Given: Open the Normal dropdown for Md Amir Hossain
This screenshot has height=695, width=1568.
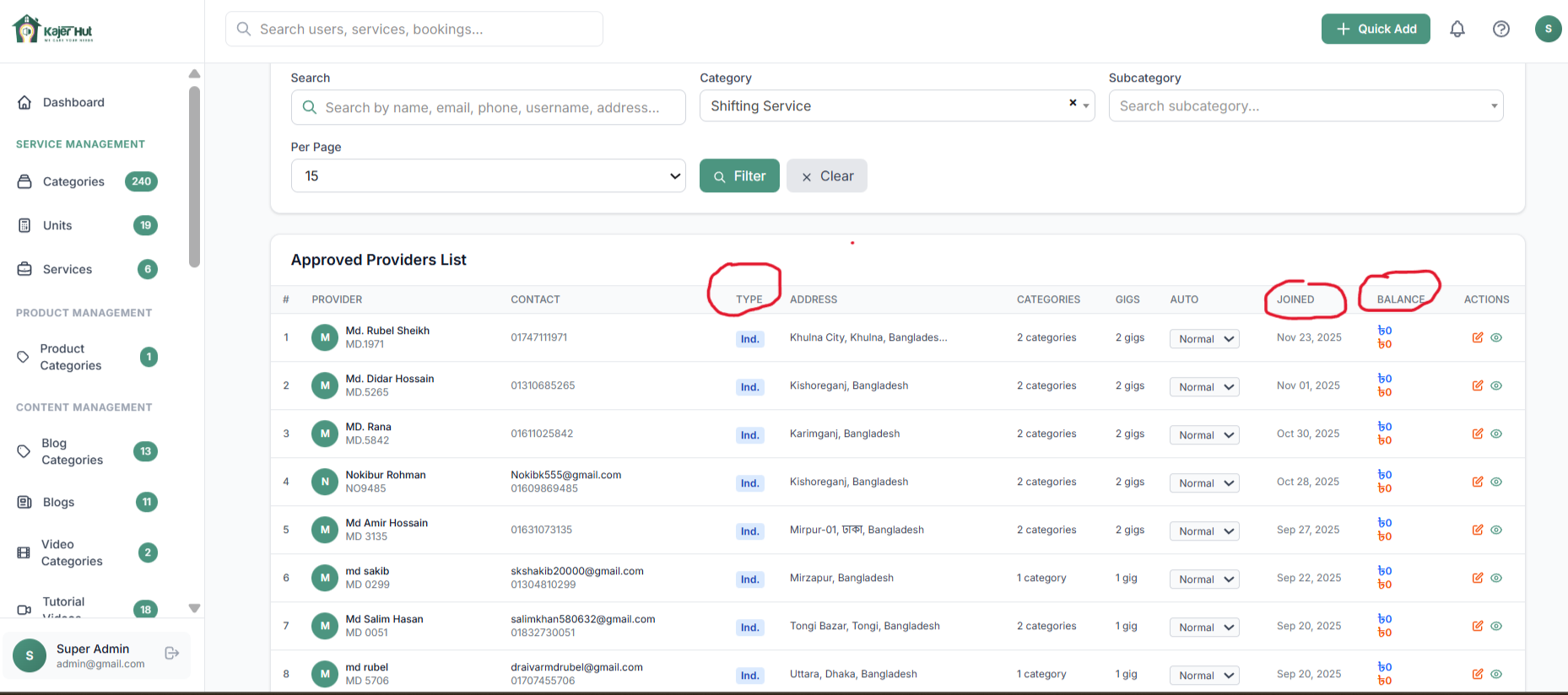Looking at the screenshot, I should (x=1204, y=531).
